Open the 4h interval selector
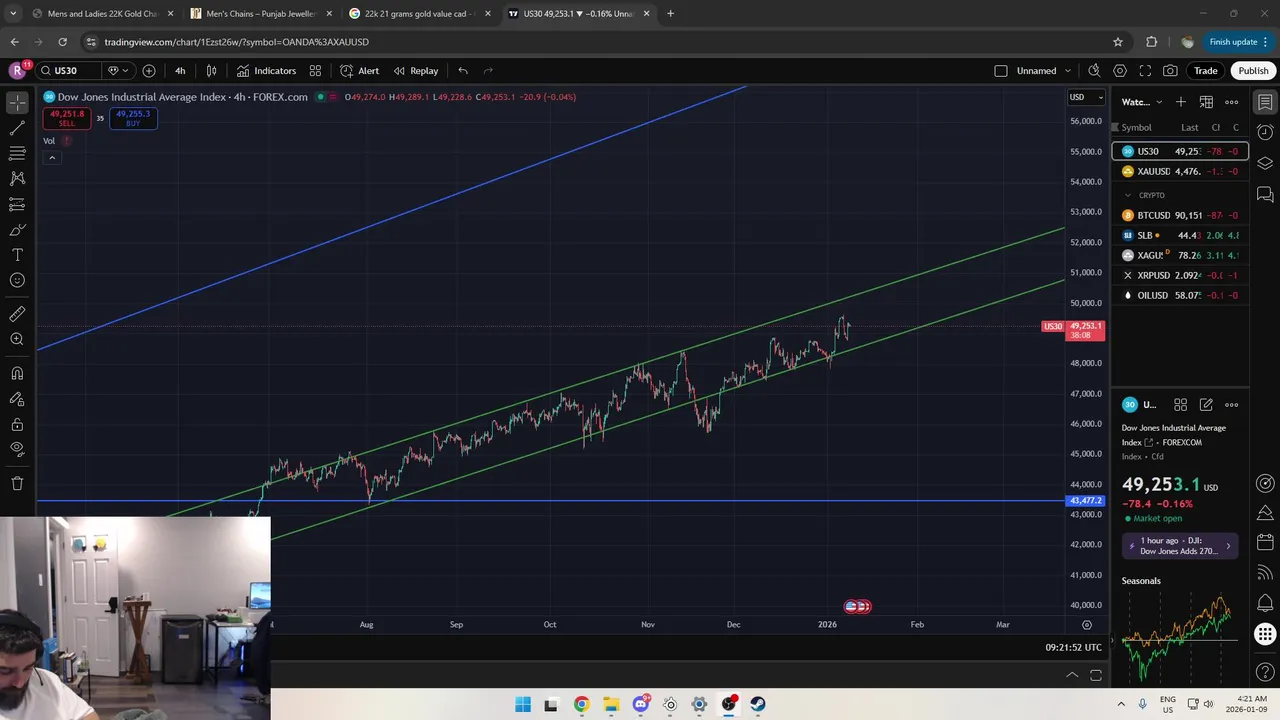Viewport: 1280px width, 720px height. (180, 71)
